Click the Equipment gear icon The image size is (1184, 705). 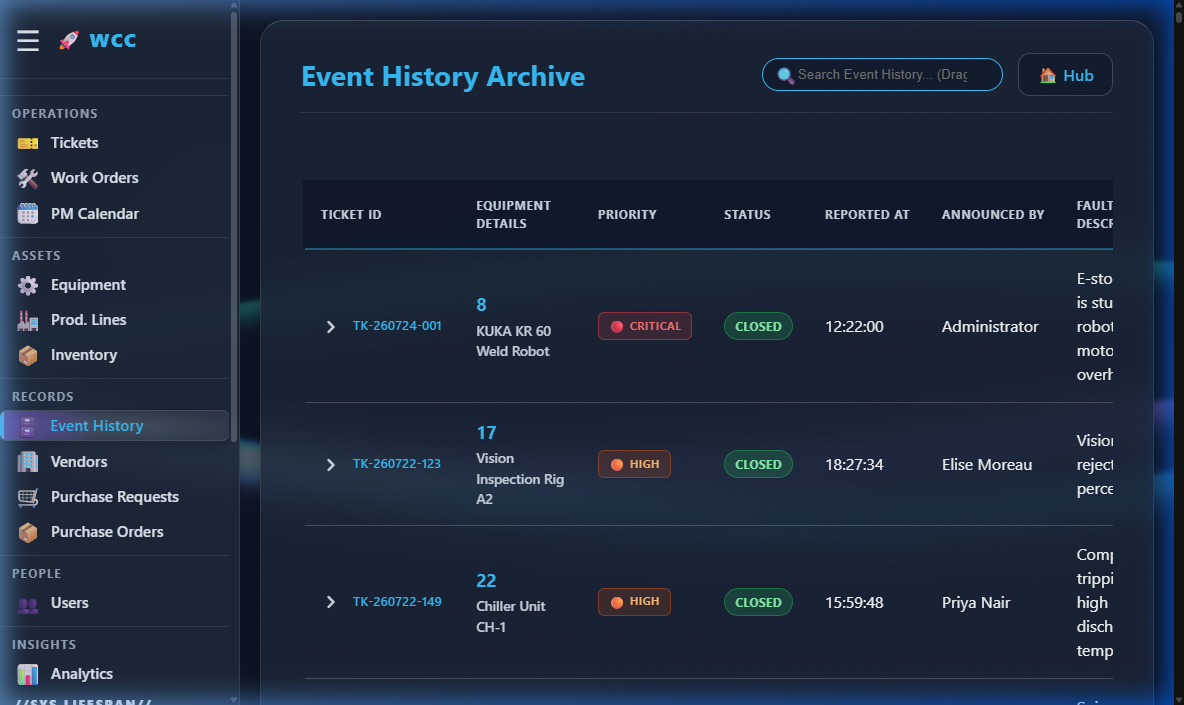click(28, 285)
